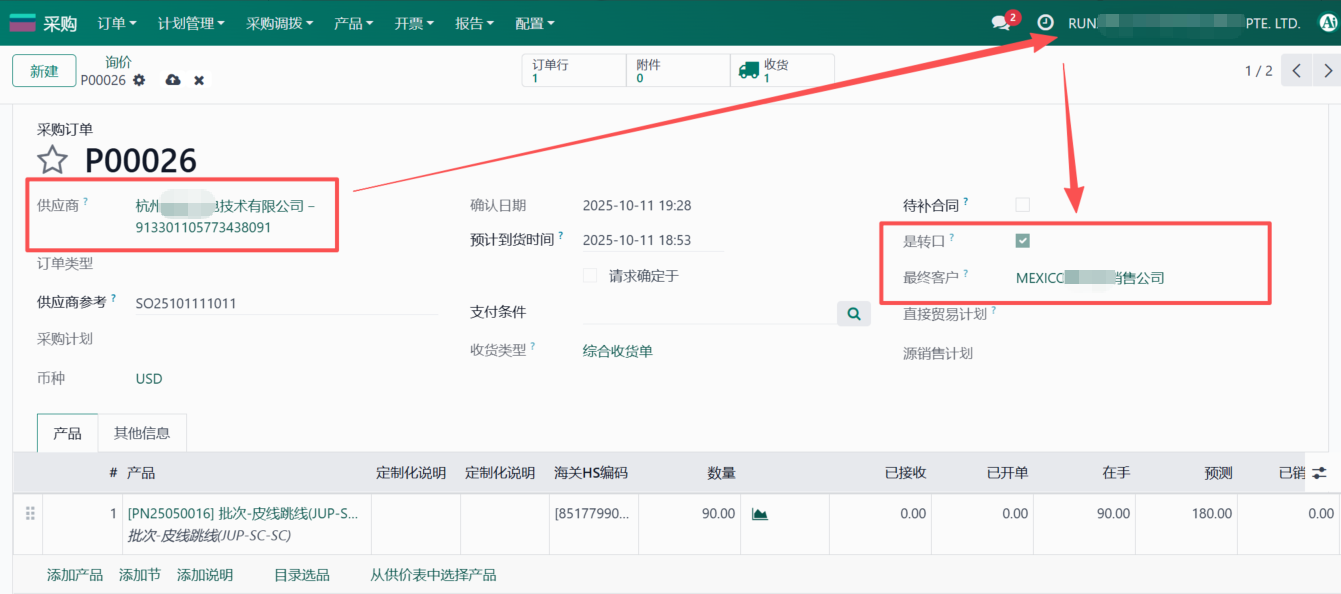Viewport: 1341px width, 594px height.
Task: Open the 订单 dropdown menu
Action: [116, 22]
